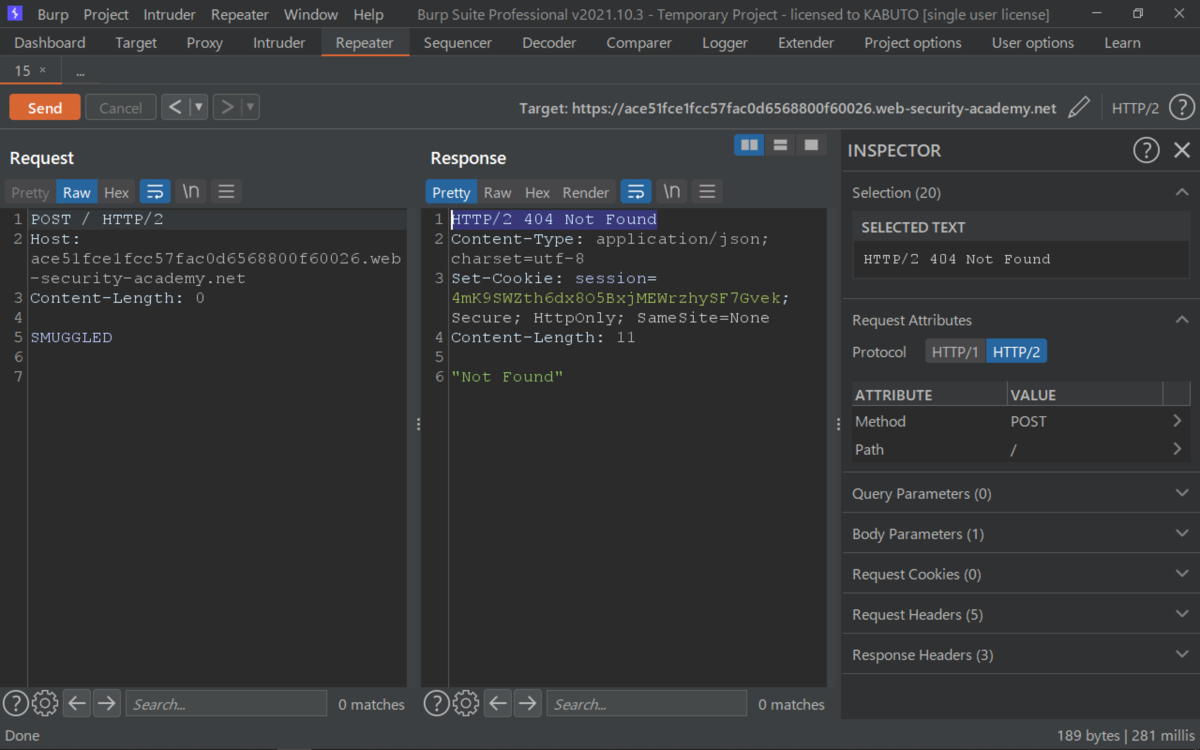The height and width of the screenshot is (750, 1200).
Task: Set the Inspector protocol to HTTP/1
Action: tap(955, 352)
